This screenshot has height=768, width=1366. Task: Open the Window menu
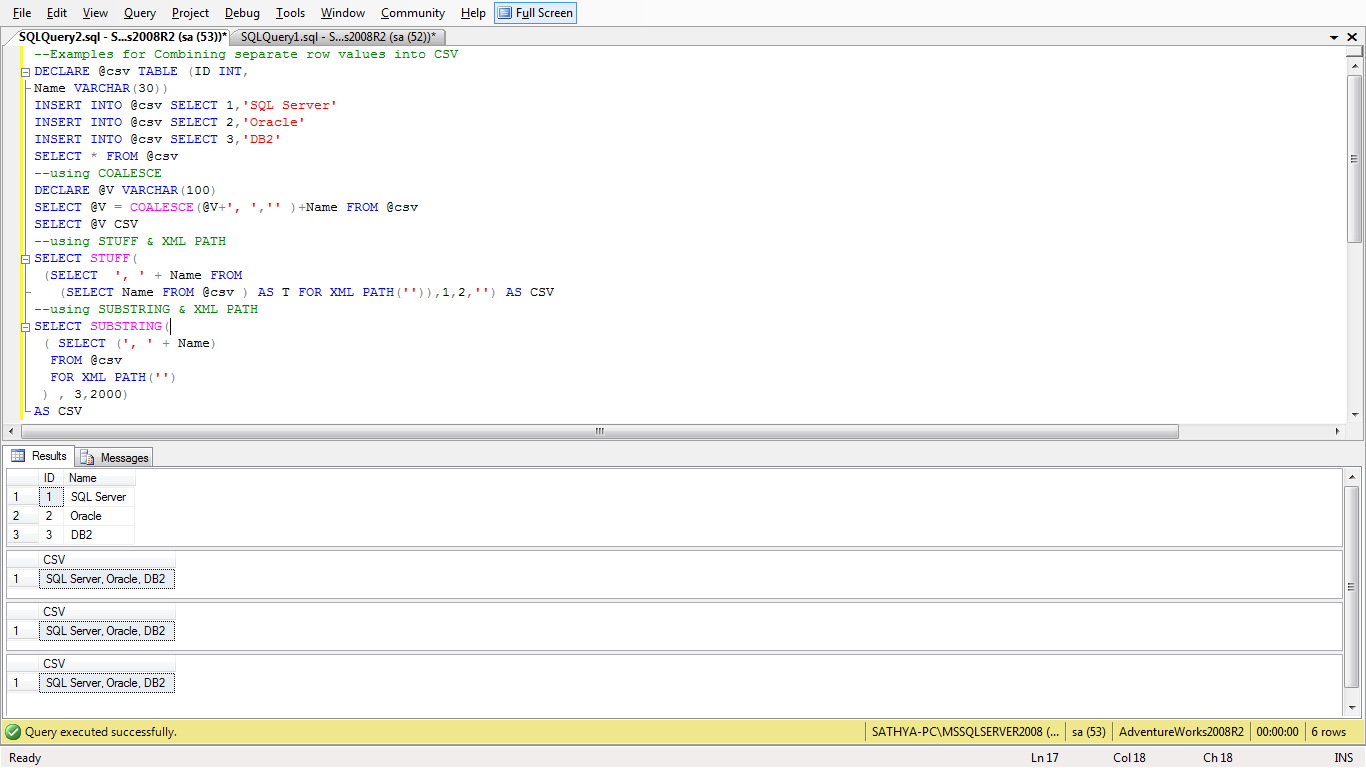point(343,13)
